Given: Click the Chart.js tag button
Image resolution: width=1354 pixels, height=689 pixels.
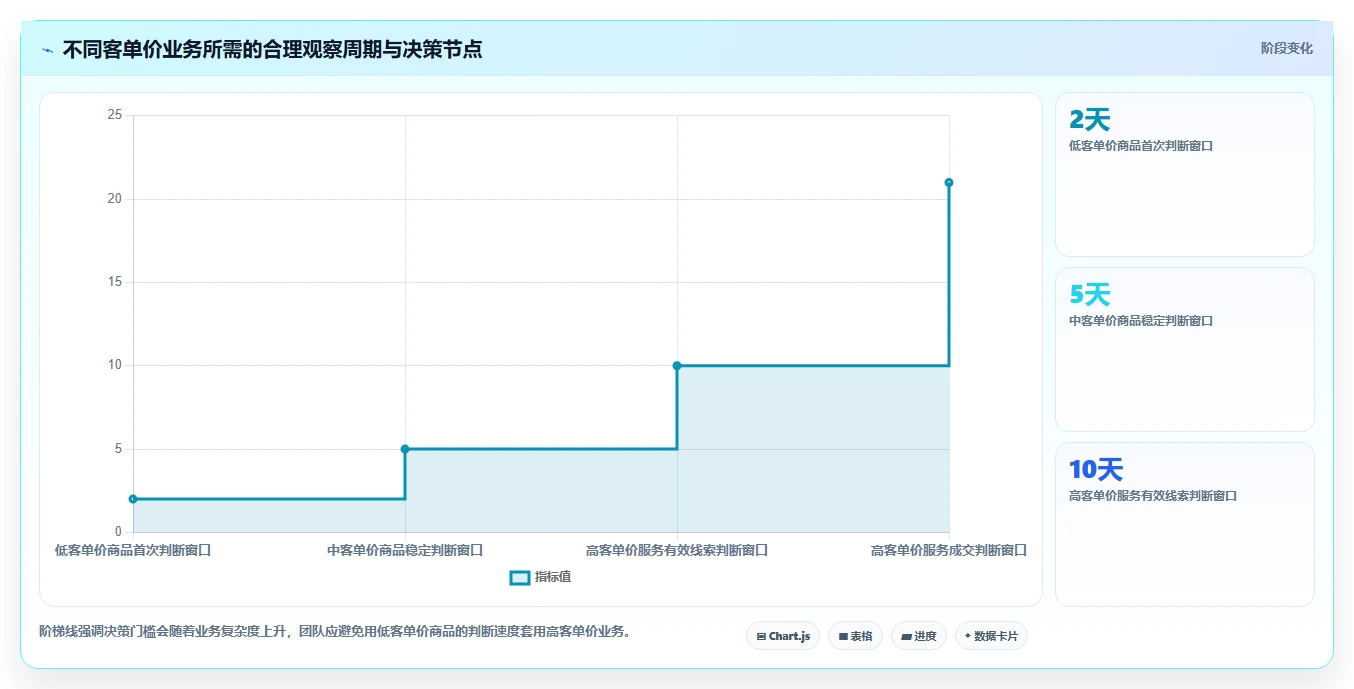Looking at the screenshot, I should coord(783,636).
